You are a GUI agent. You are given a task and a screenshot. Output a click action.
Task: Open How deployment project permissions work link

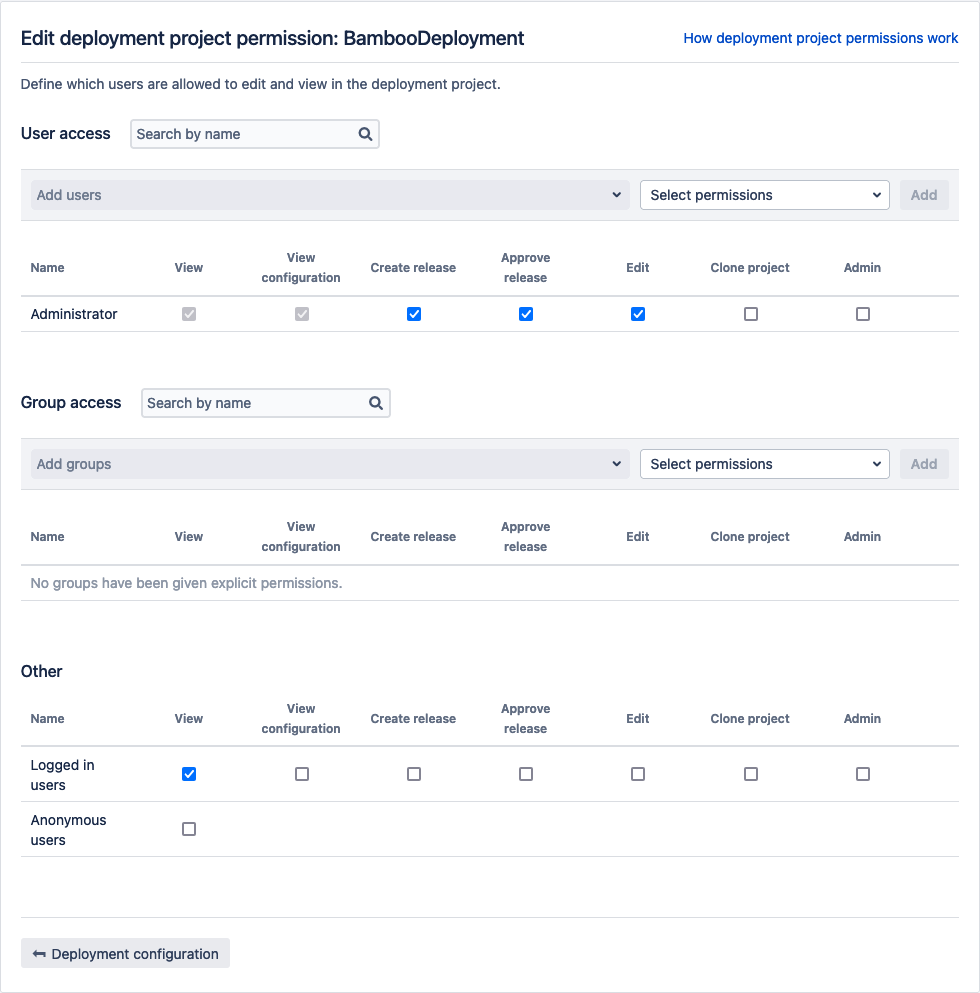pyautogui.click(x=820, y=38)
